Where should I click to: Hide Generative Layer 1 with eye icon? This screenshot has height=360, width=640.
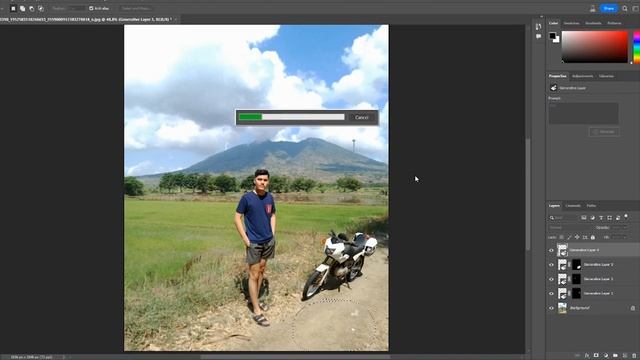coord(551,293)
